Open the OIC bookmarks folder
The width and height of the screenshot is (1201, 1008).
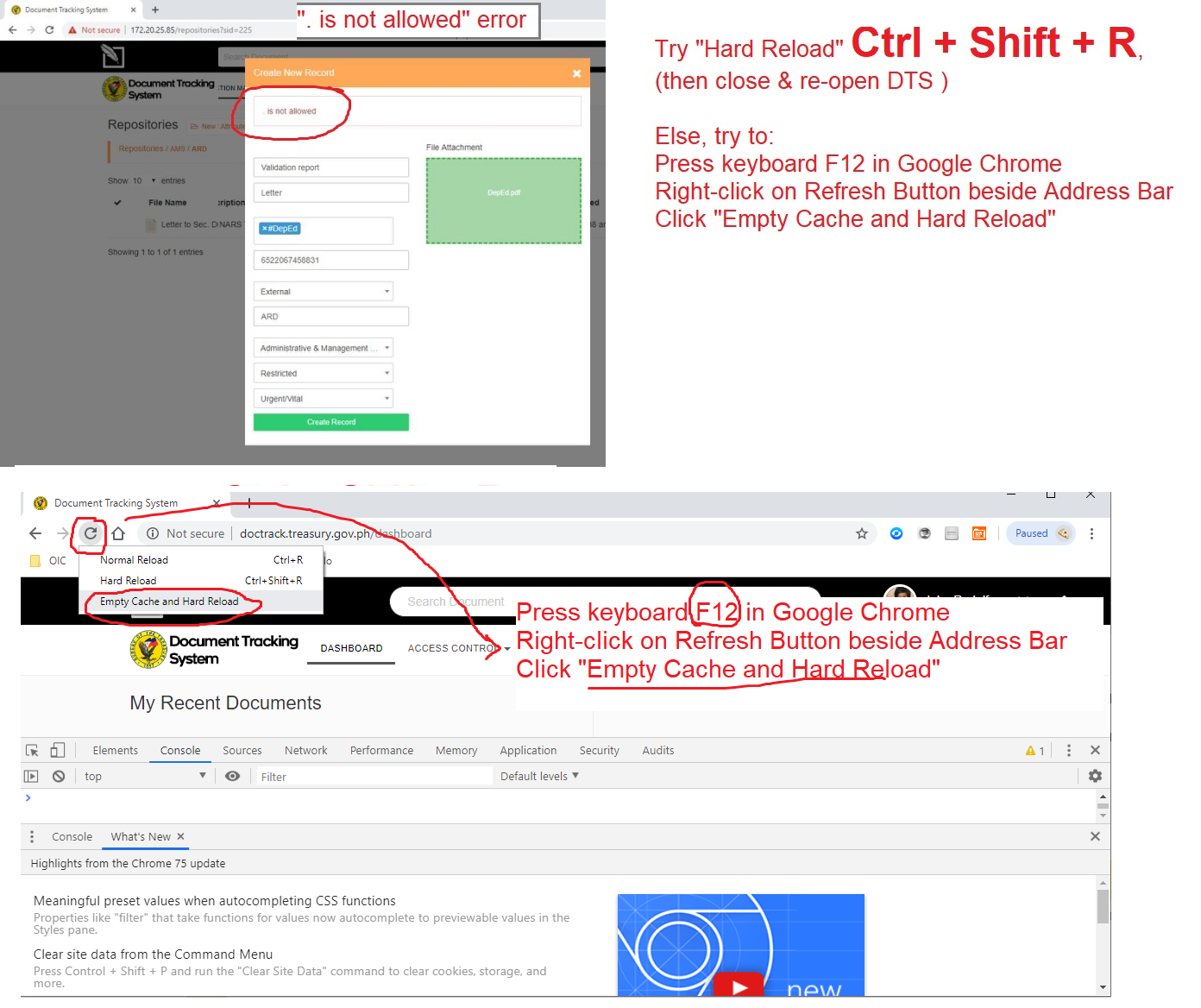point(48,560)
